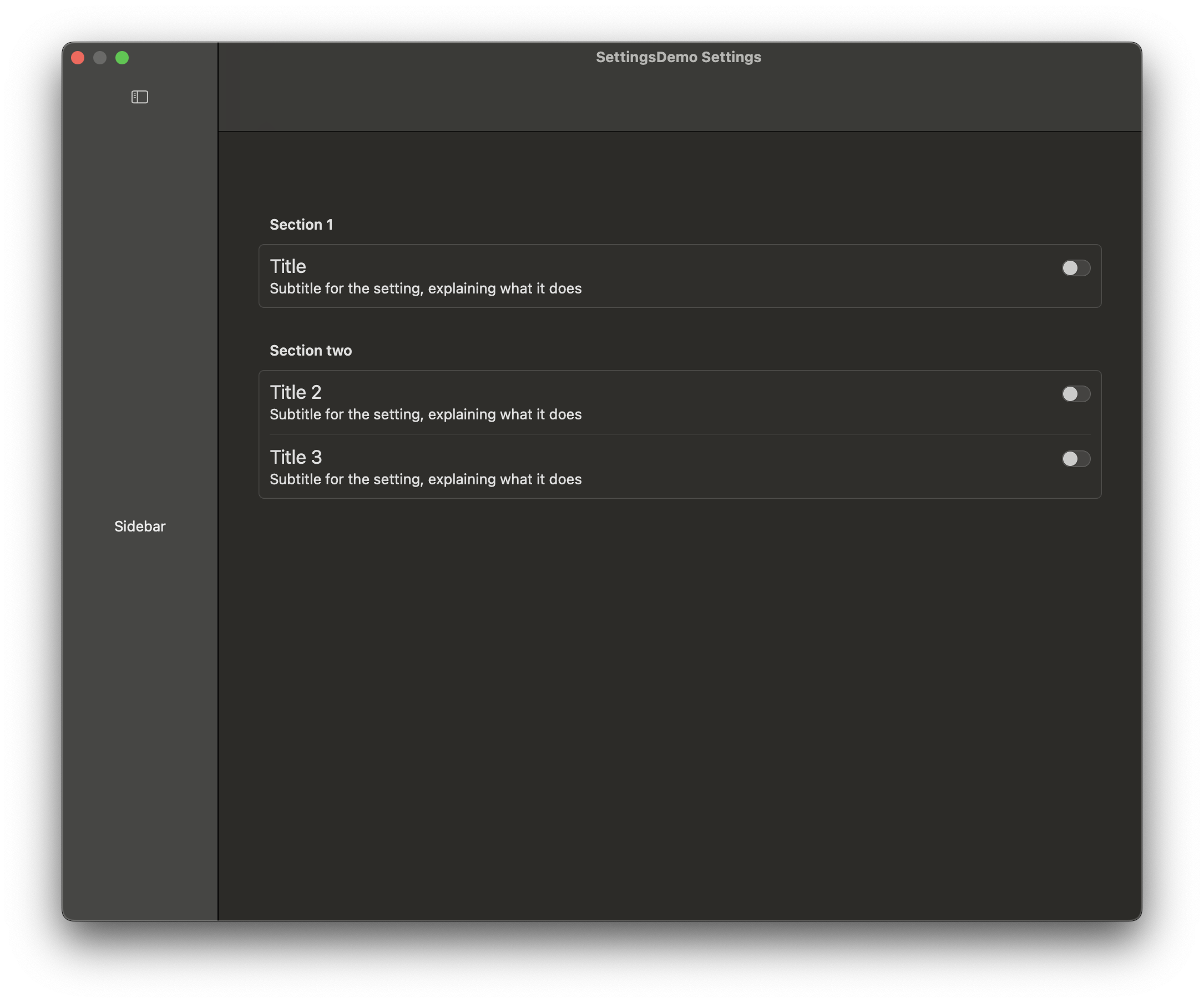Turn on the "Title 2" switch
This screenshot has width=1204, height=1003.
coord(1075,394)
